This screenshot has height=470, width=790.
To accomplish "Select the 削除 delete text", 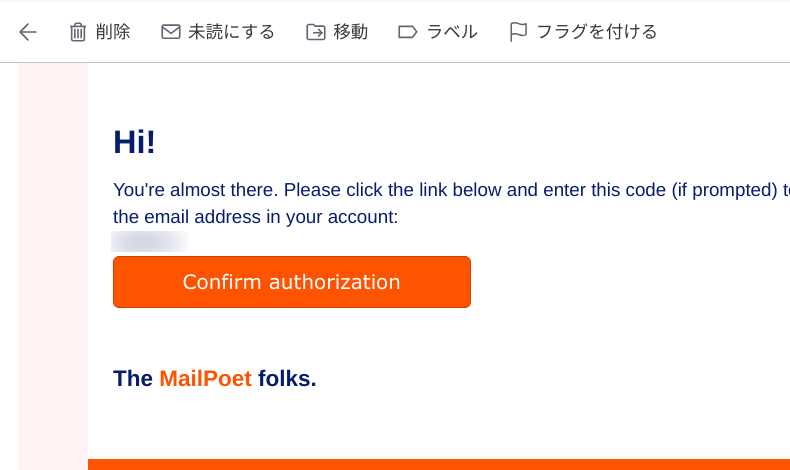I will coord(113,32).
